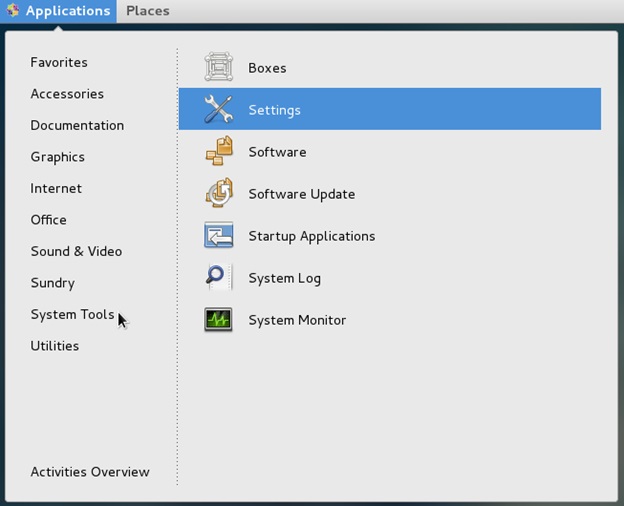Click the Settings wrench and screwdriver icon
The image size is (624, 506).
tap(218, 110)
